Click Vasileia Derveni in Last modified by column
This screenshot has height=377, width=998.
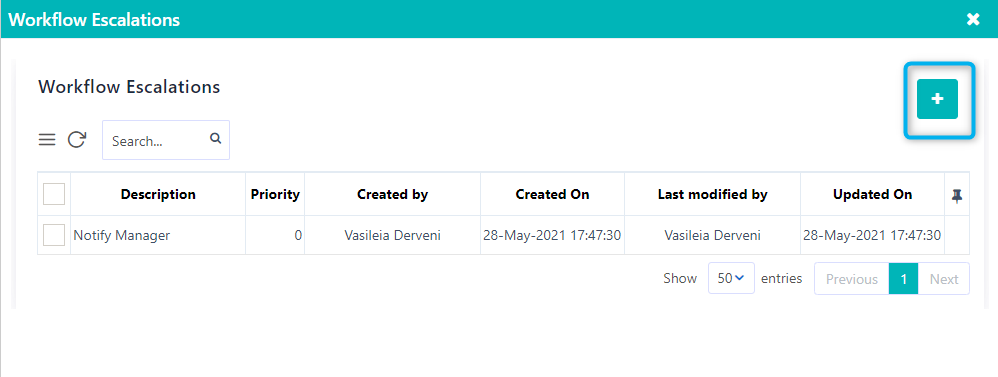pyautogui.click(x=713, y=235)
